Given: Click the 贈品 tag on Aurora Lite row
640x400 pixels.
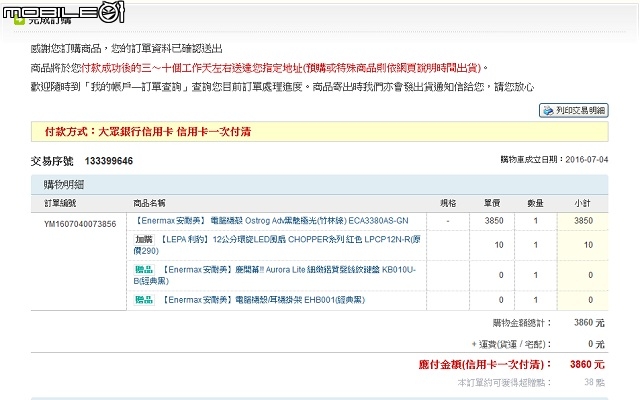Looking at the screenshot, I should tap(144, 269).
